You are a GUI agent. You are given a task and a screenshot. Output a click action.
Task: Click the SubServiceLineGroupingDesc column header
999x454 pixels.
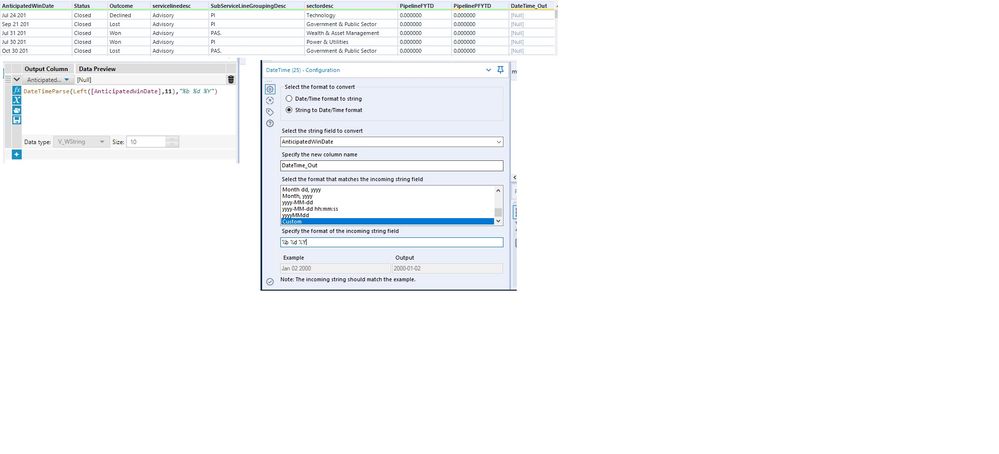(256, 6)
